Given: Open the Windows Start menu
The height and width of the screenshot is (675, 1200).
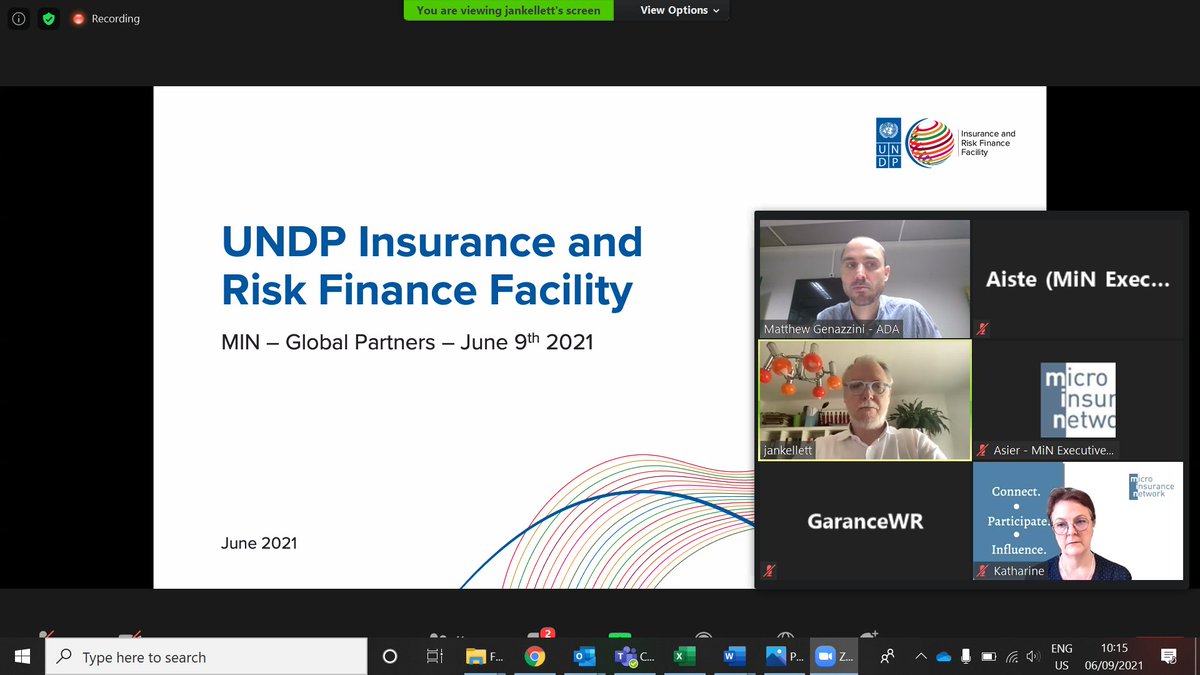Looking at the screenshot, I should [x=22, y=656].
